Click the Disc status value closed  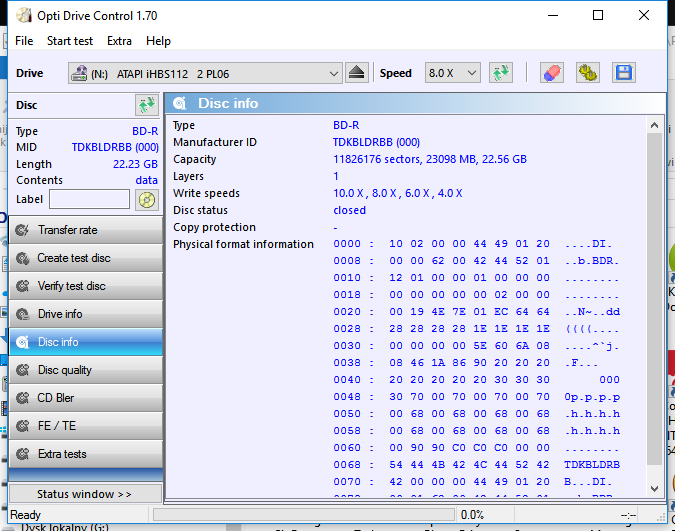pyautogui.click(x=350, y=210)
